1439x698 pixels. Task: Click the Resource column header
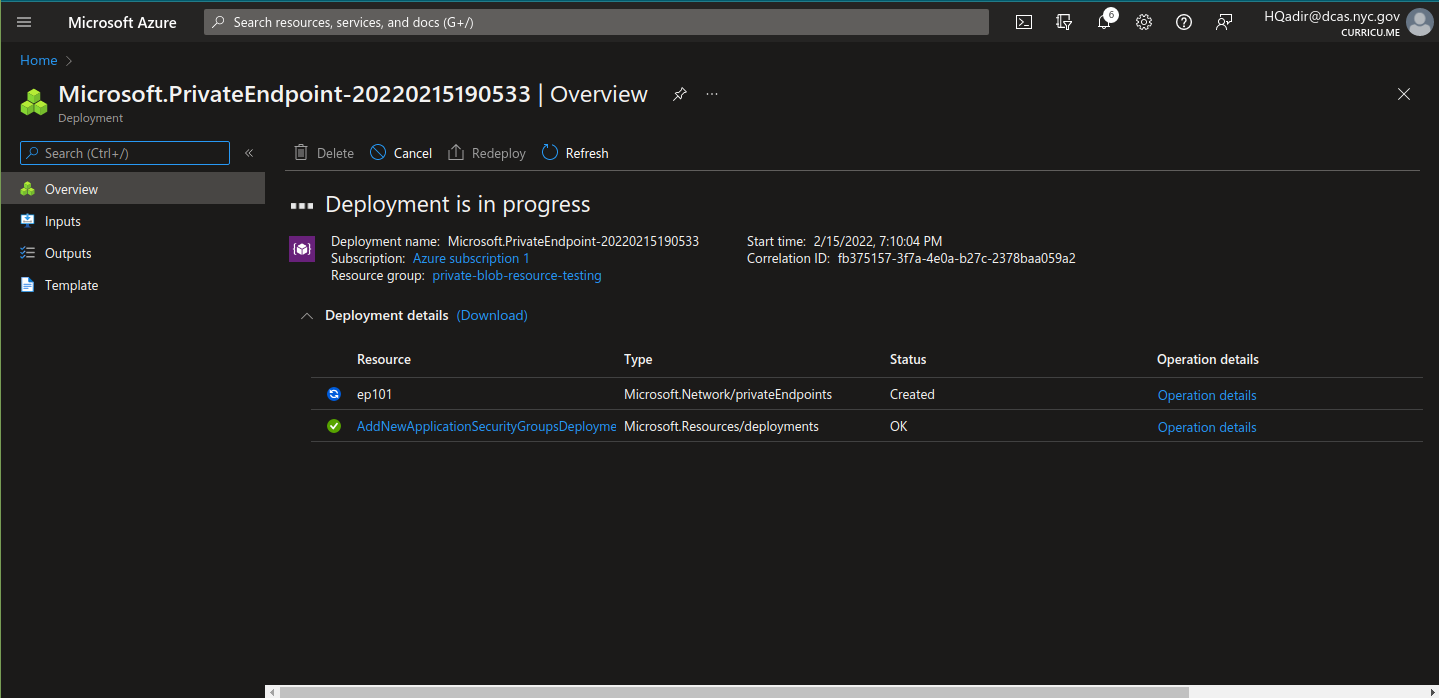[384, 359]
